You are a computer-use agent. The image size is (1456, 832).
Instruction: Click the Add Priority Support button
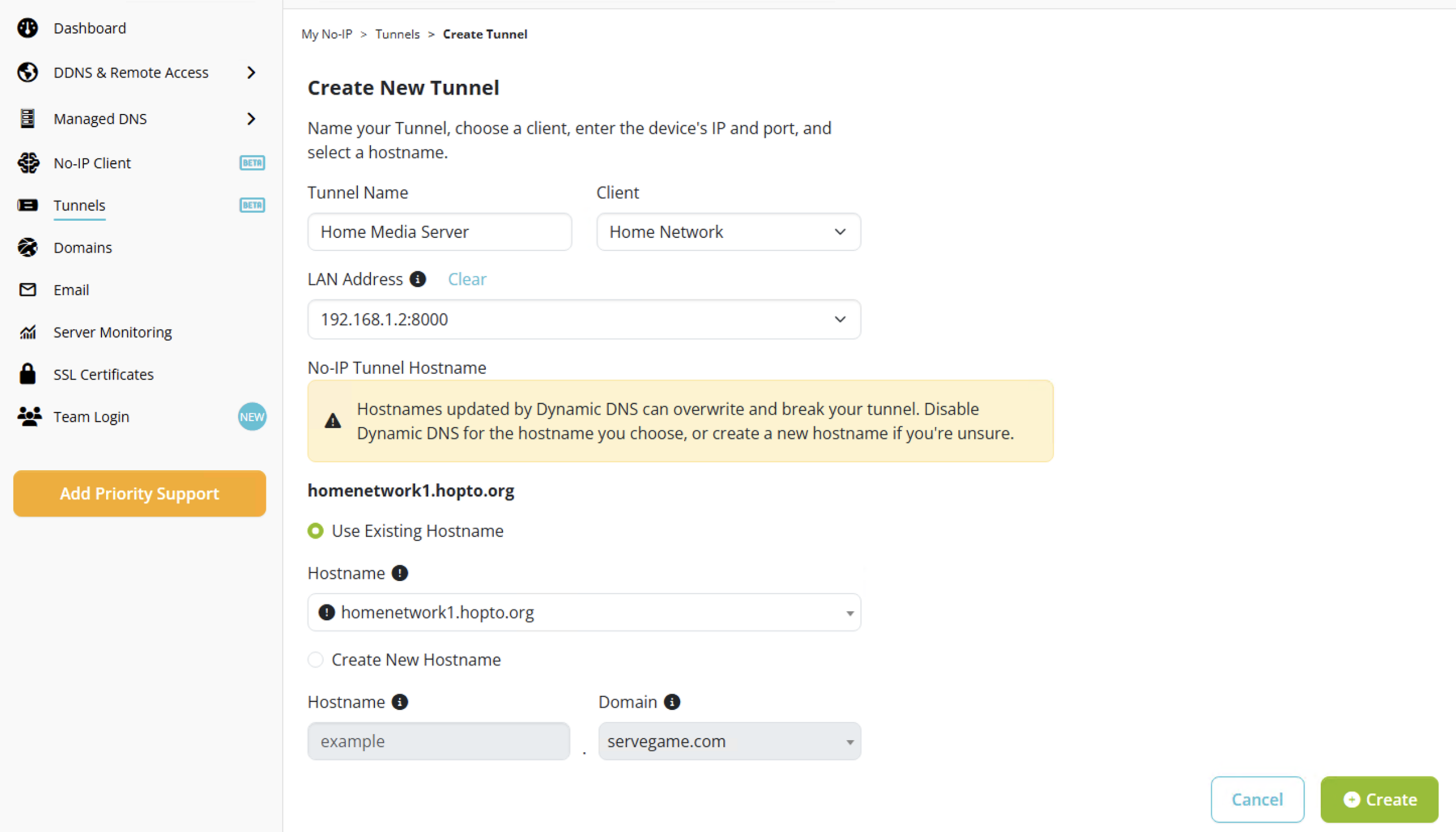[x=139, y=494]
